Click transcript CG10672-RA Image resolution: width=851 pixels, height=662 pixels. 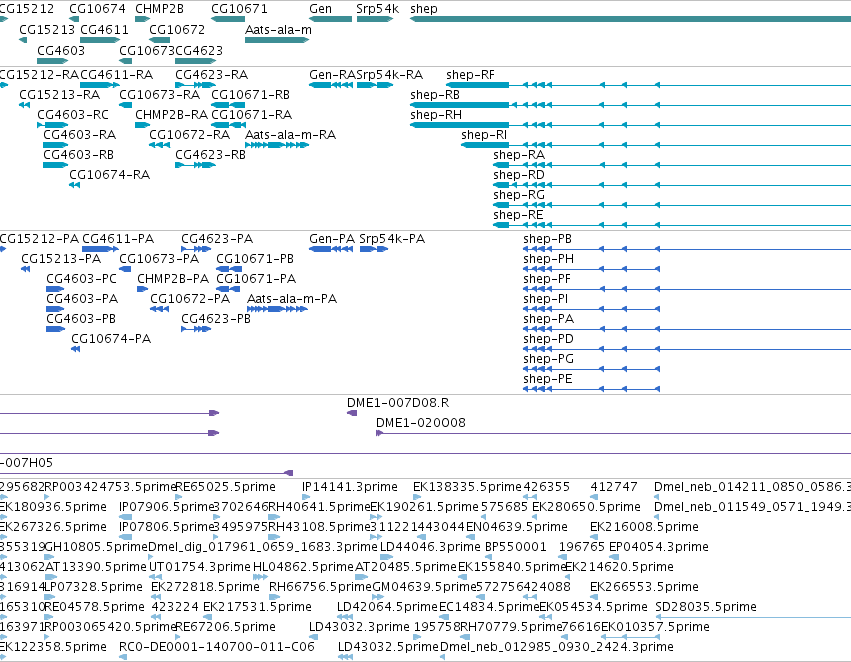point(189,135)
